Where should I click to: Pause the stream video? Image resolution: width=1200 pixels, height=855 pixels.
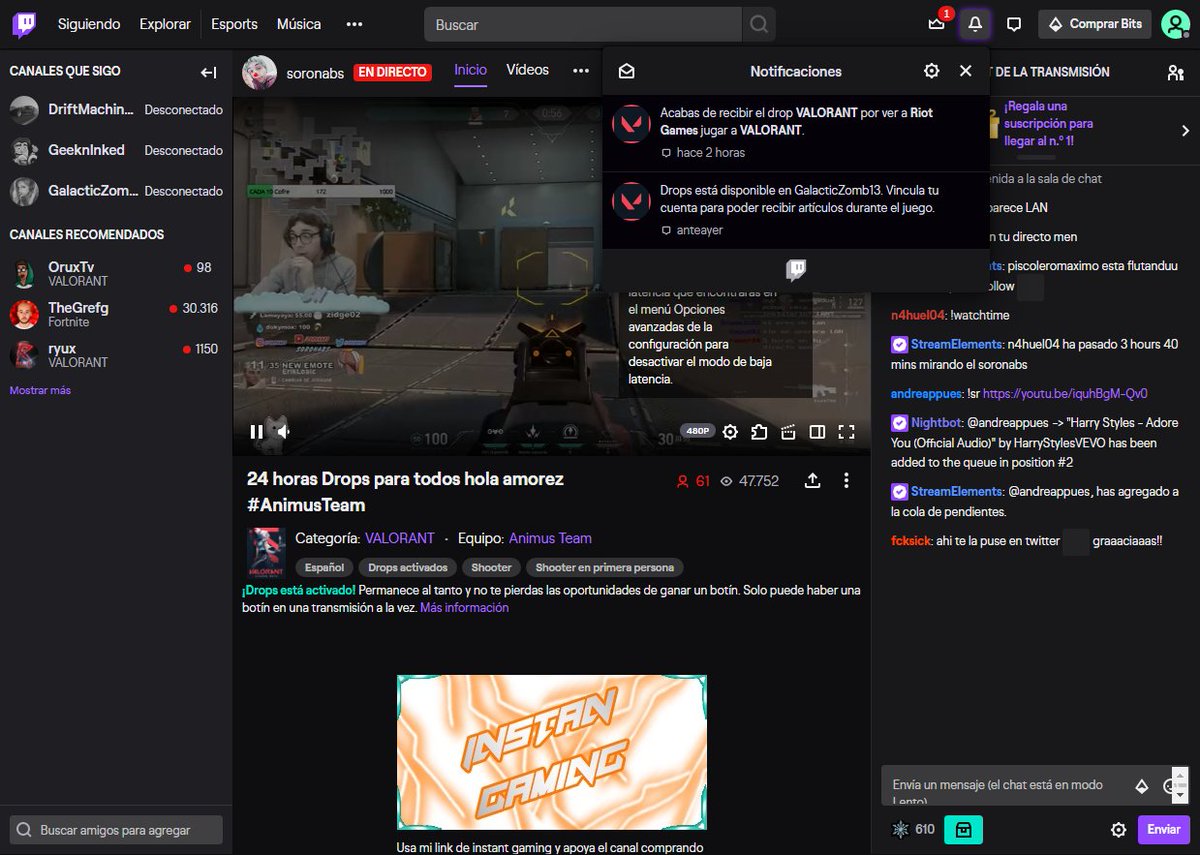[256, 432]
